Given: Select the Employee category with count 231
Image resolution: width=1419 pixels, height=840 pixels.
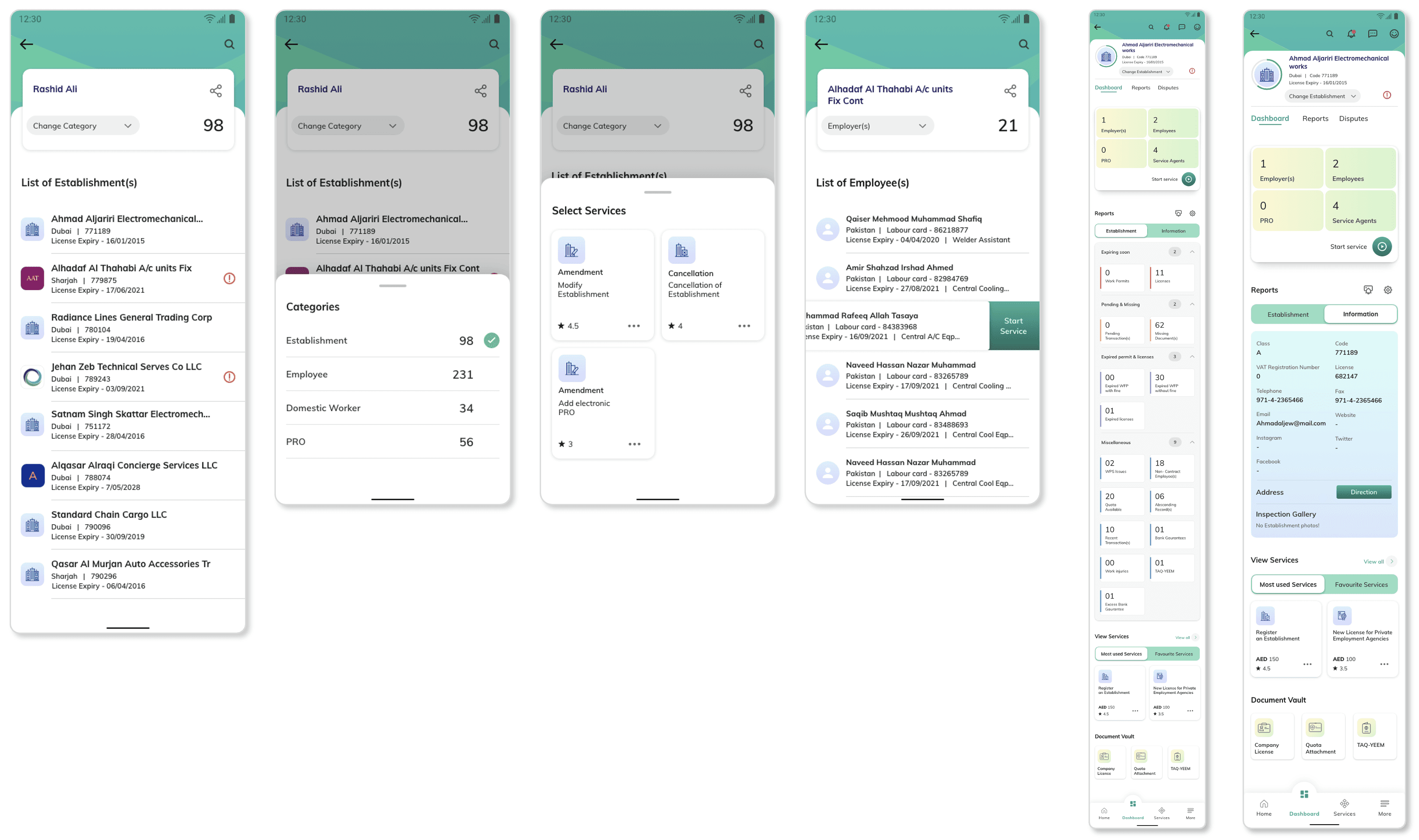Looking at the screenshot, I should point(393,374).
